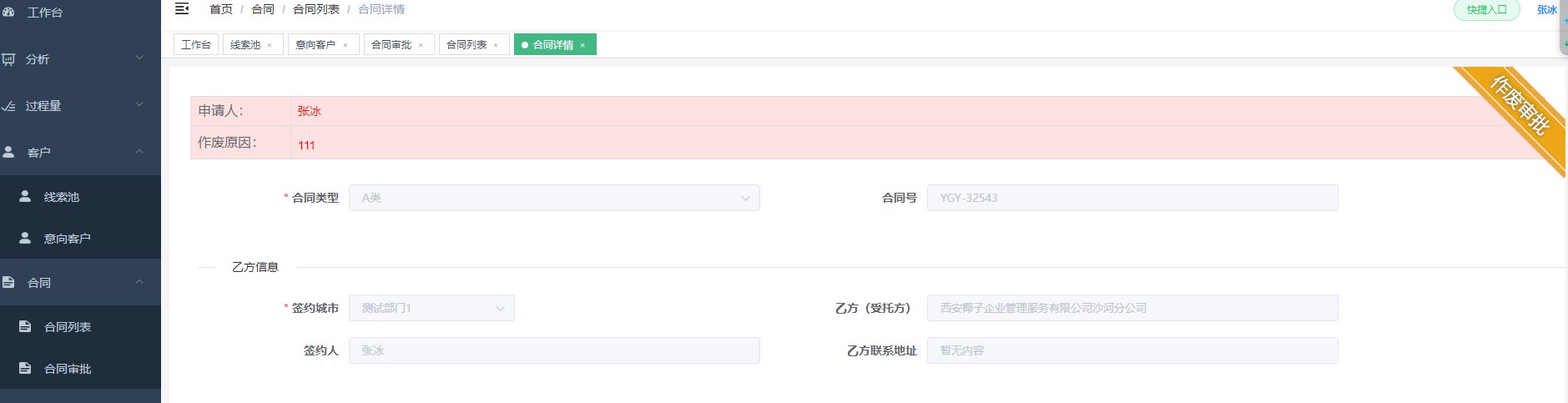The height and width of the screenshot is (403, 1568).
Task: Click the 快捷入口 button
Action: (x=1487, y=10)
